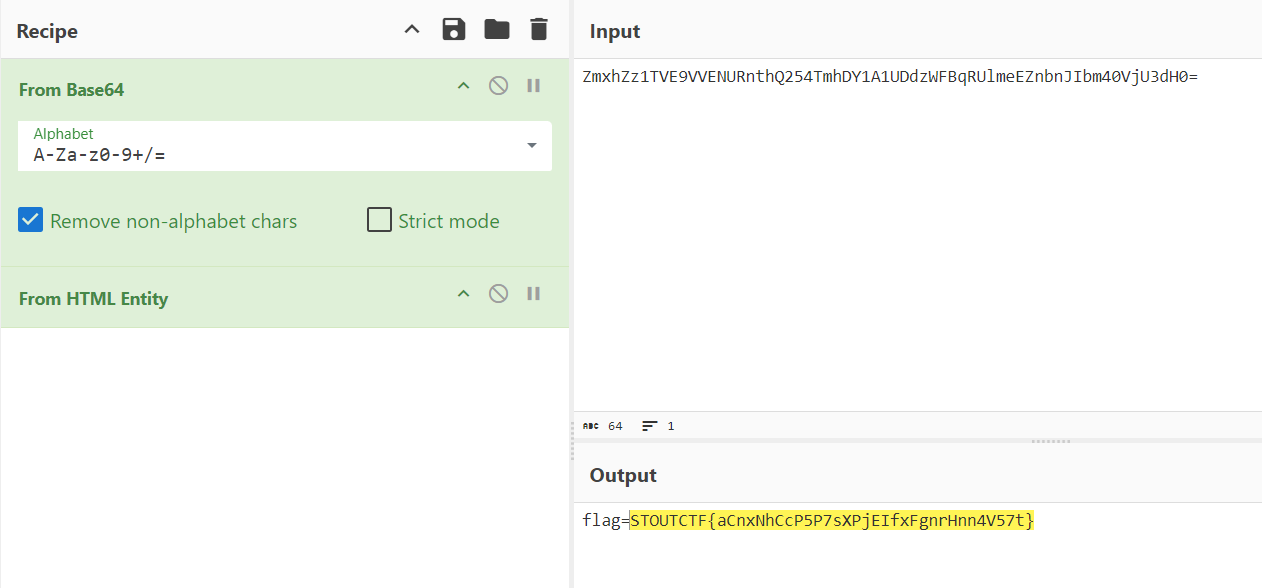Enable Strict mode checkbox
This screenshot has height=588, width=1262.
tap(379, 220)
